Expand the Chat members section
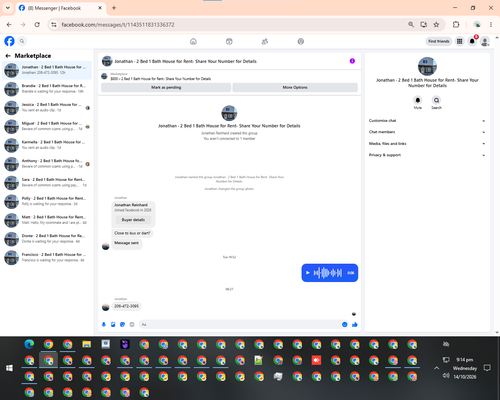The image size is (500, 400). point(427,132)
